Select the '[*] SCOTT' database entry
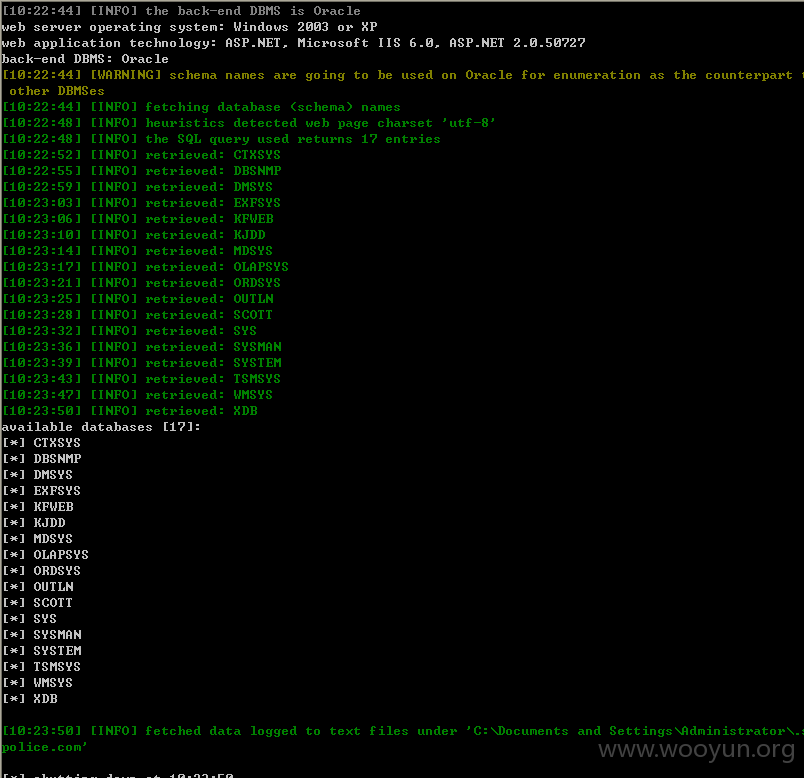 37,603
